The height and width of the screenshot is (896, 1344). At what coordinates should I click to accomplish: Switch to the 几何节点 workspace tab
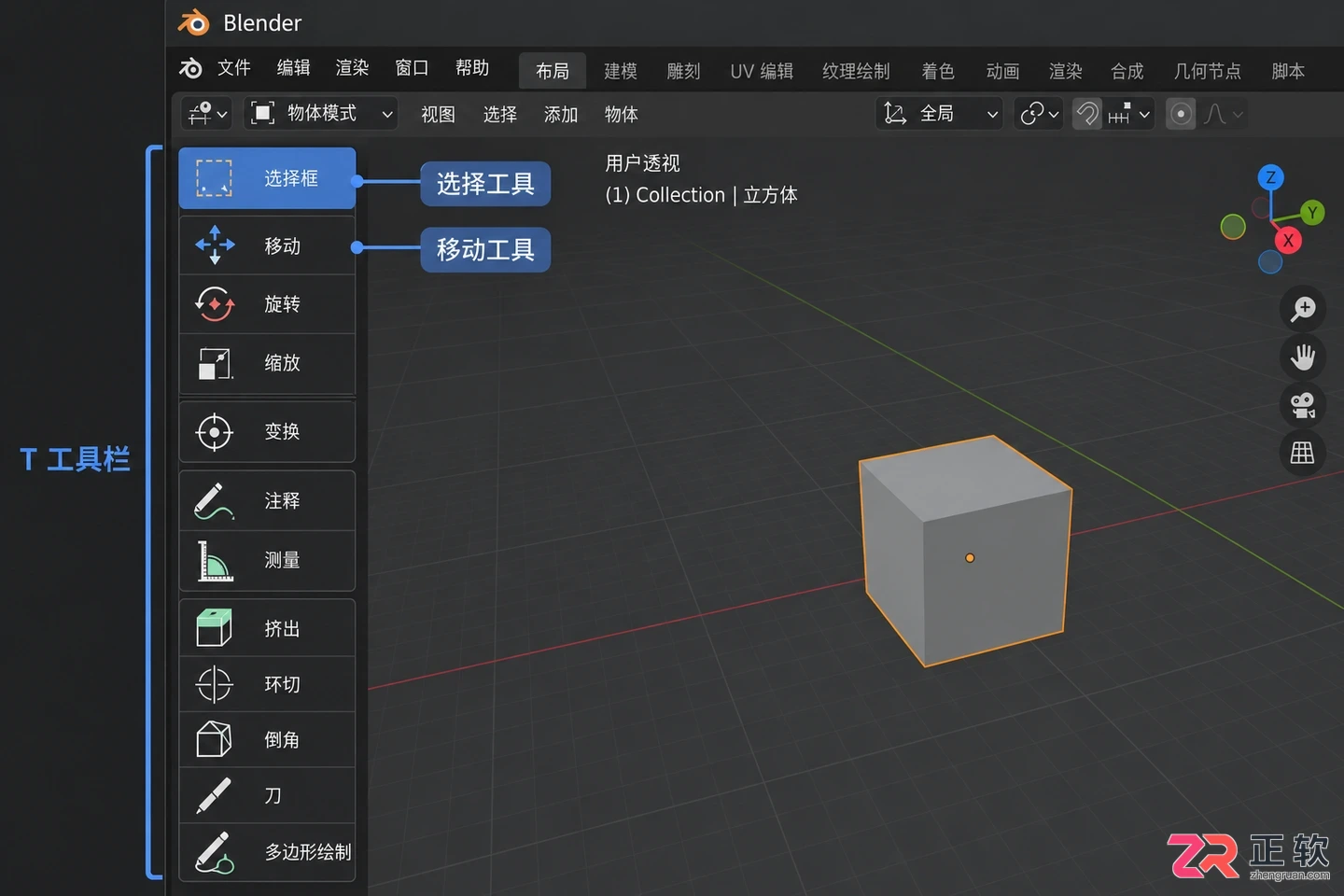[1208, 71]
